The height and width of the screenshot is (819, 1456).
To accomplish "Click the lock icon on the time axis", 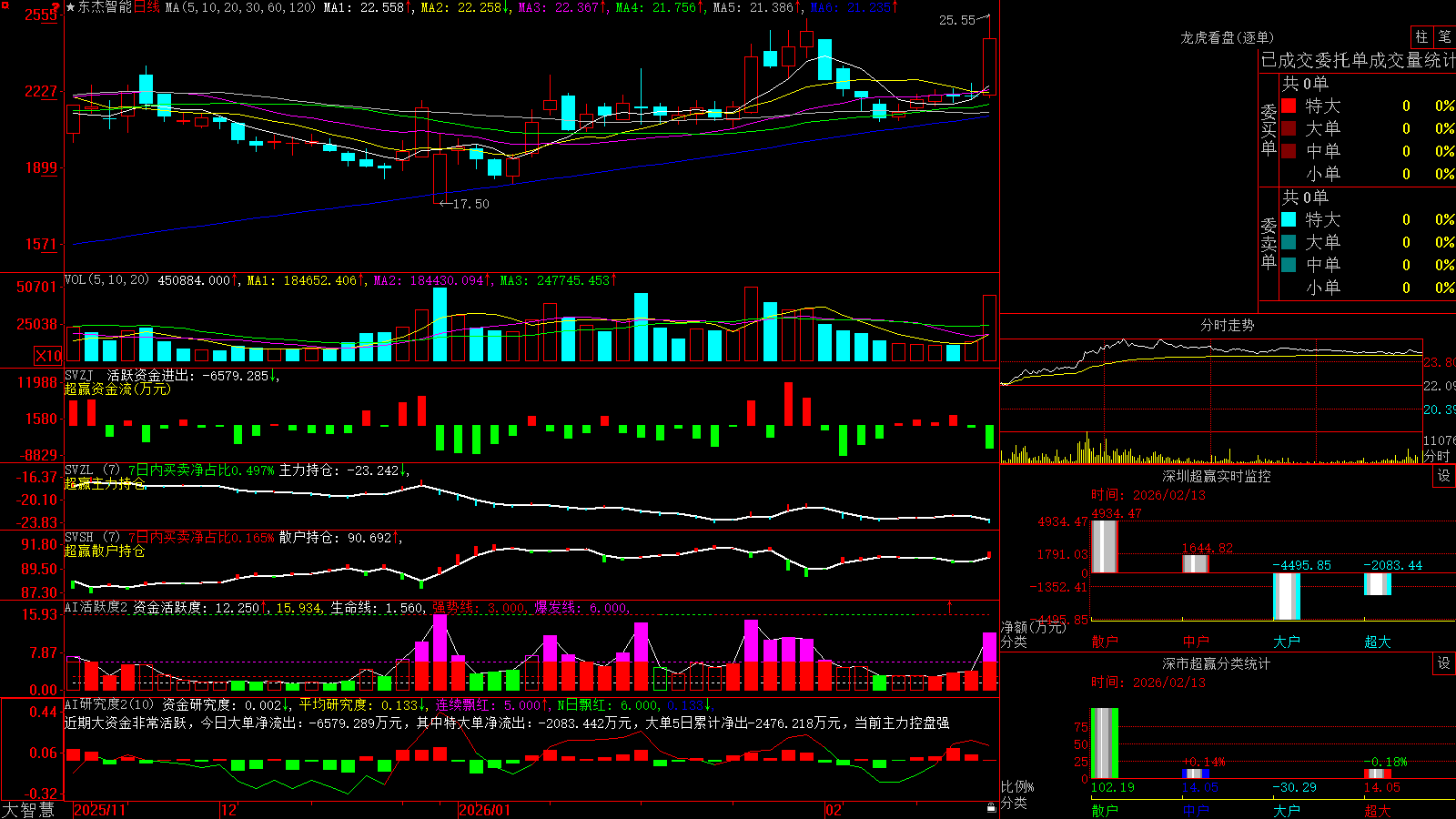I will [x=991, y=808].
